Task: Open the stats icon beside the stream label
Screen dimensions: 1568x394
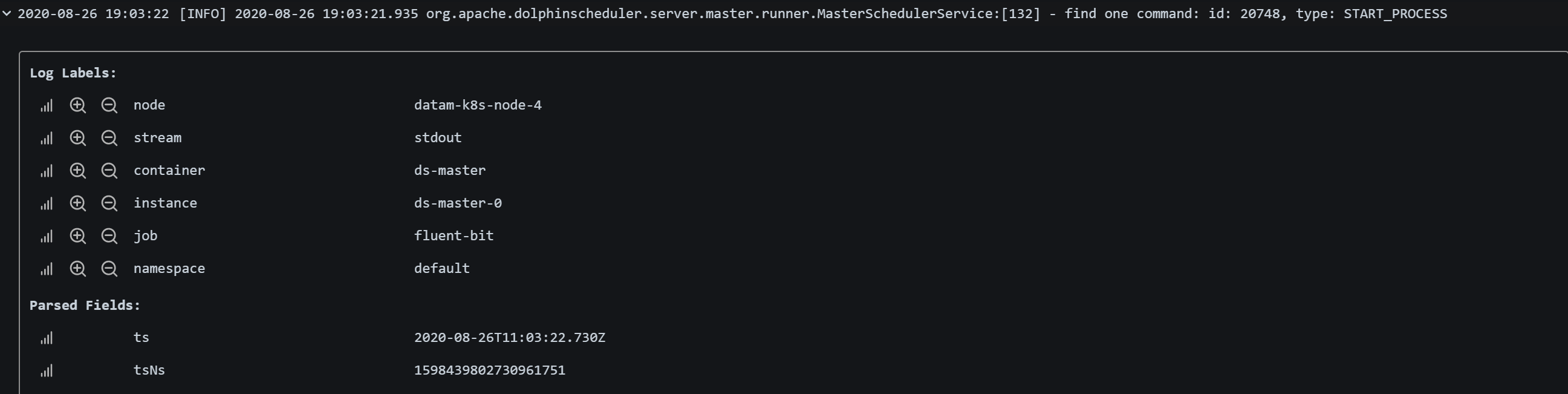Action: (47, 138)
